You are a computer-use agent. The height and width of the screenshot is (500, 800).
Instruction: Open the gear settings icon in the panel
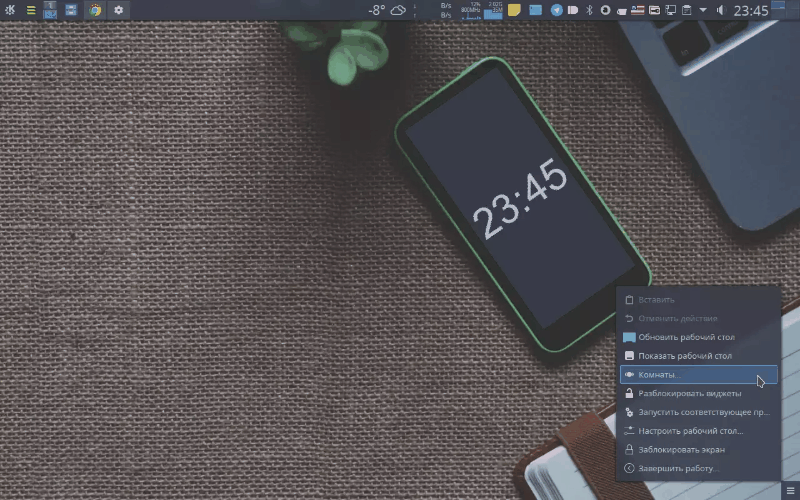click(118, 10)
